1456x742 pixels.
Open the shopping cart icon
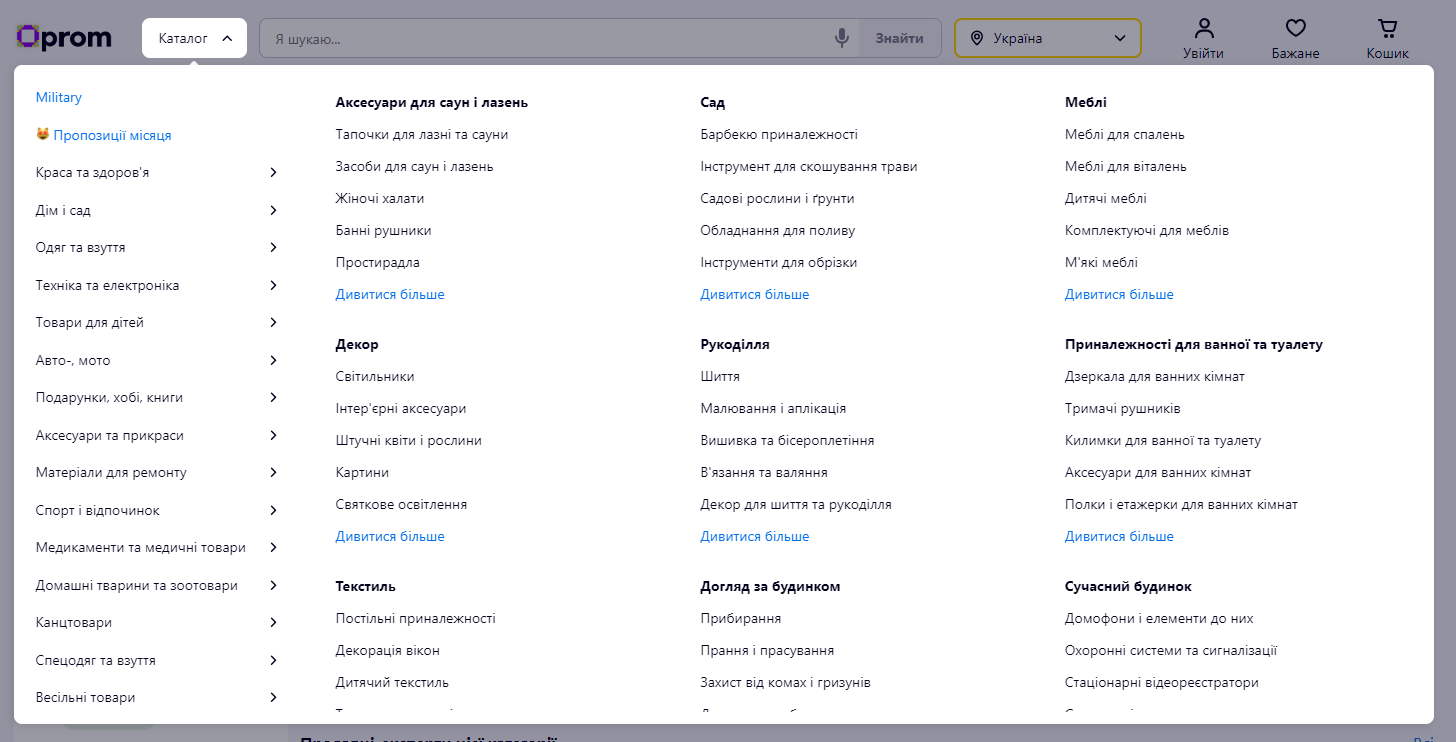1387,28
